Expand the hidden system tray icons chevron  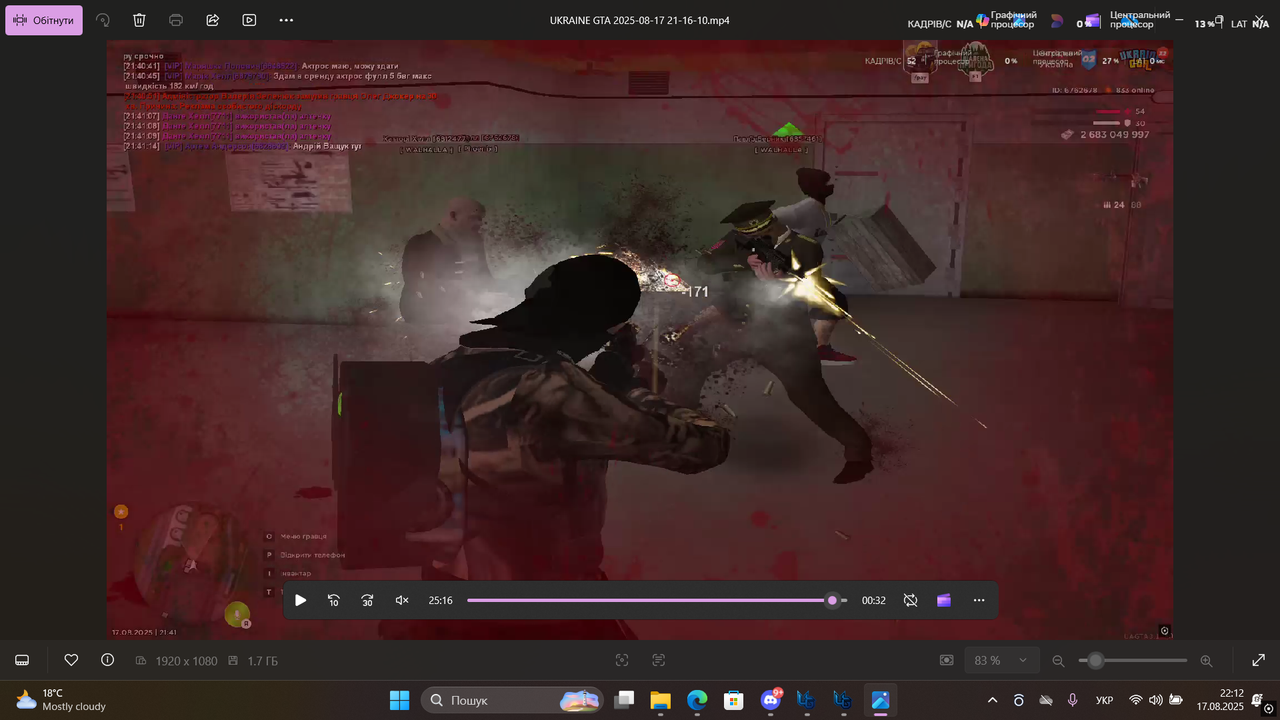(x=992, y=700)
